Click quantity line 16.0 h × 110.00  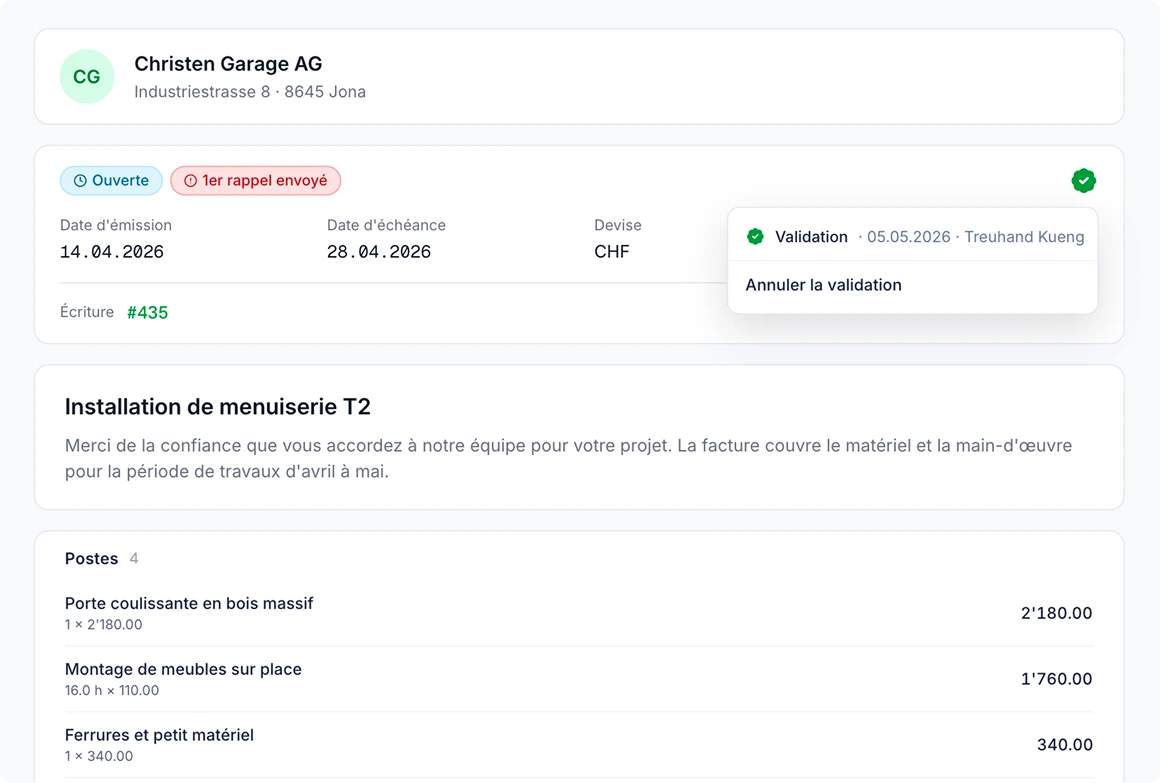112,690
